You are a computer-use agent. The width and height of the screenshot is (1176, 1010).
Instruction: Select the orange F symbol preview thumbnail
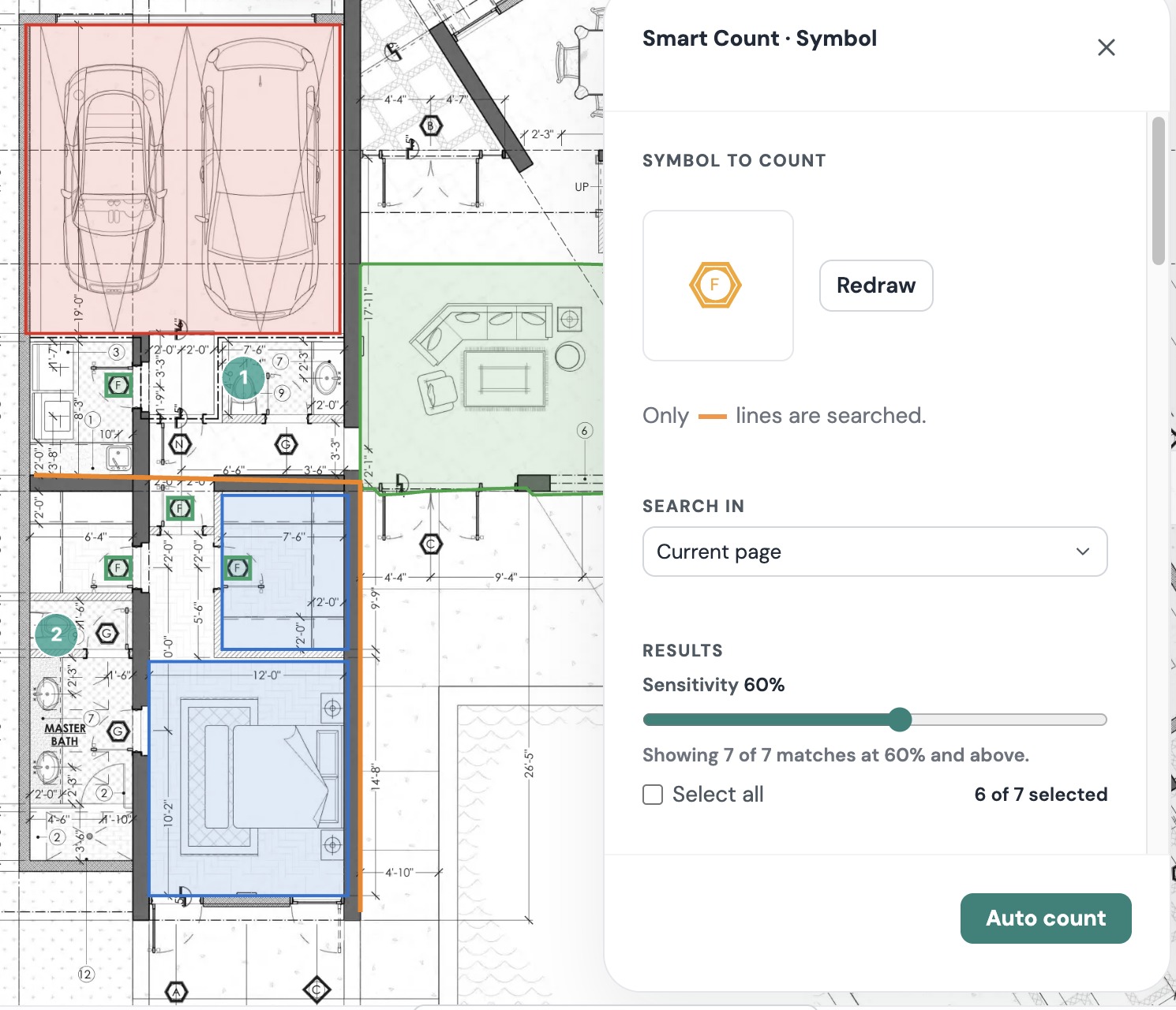718,286
